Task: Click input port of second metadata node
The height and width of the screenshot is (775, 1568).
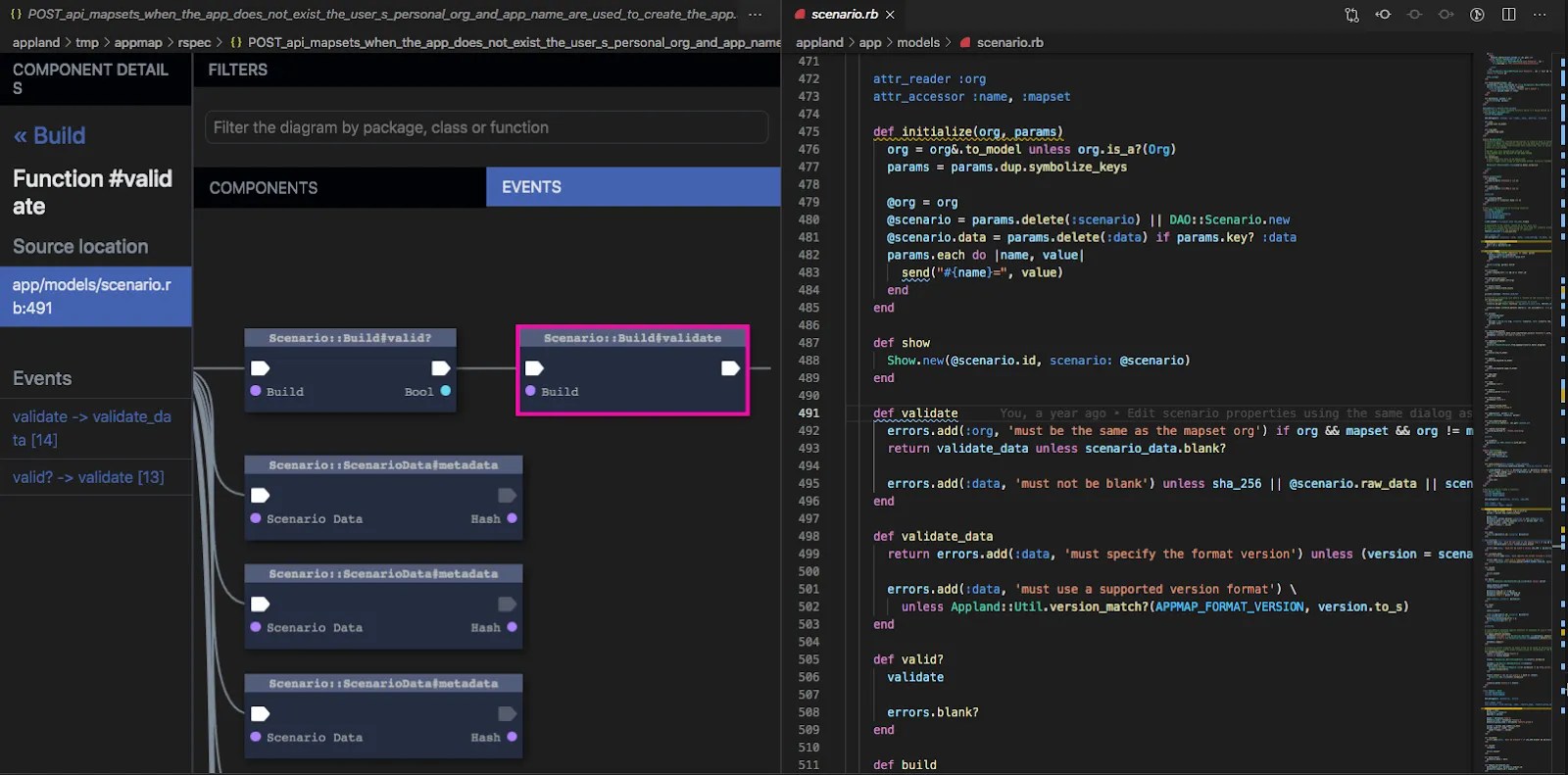Action: tap(260, 605)
